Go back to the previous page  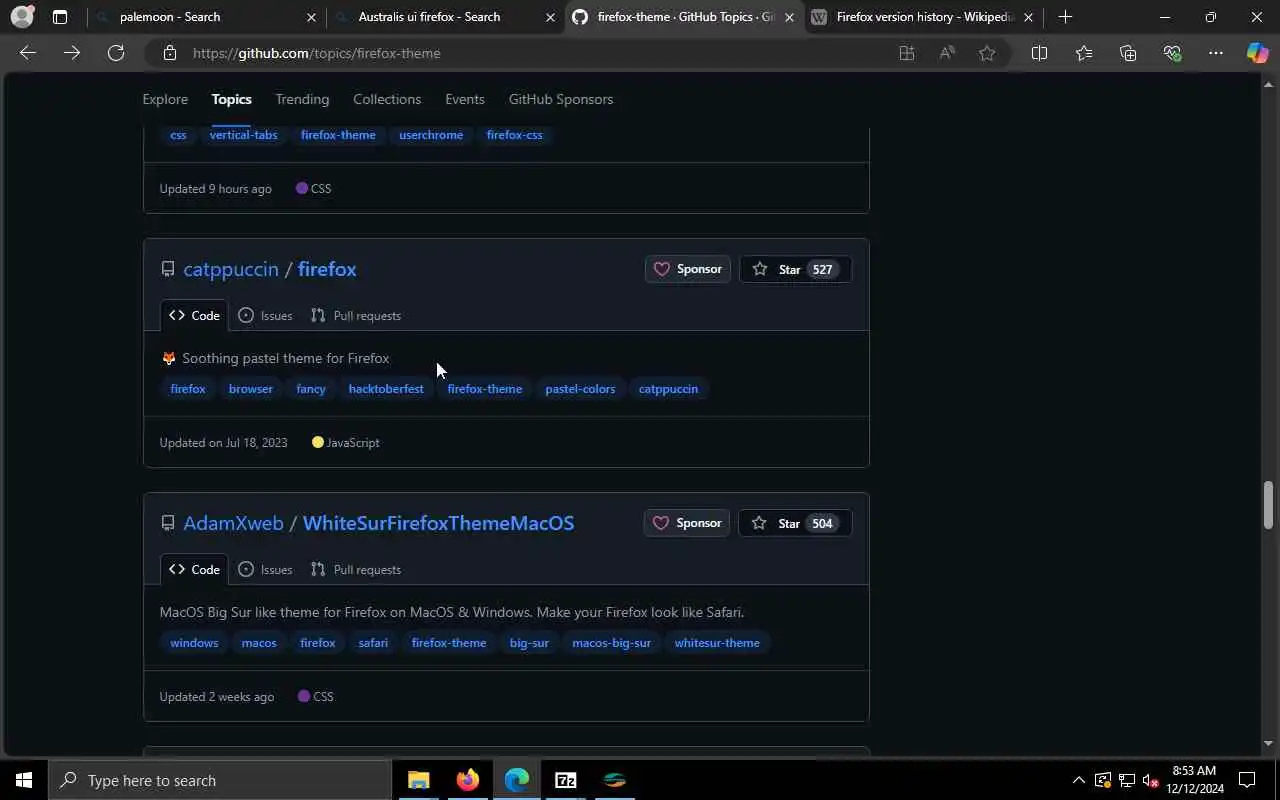(x=28, y=53)
